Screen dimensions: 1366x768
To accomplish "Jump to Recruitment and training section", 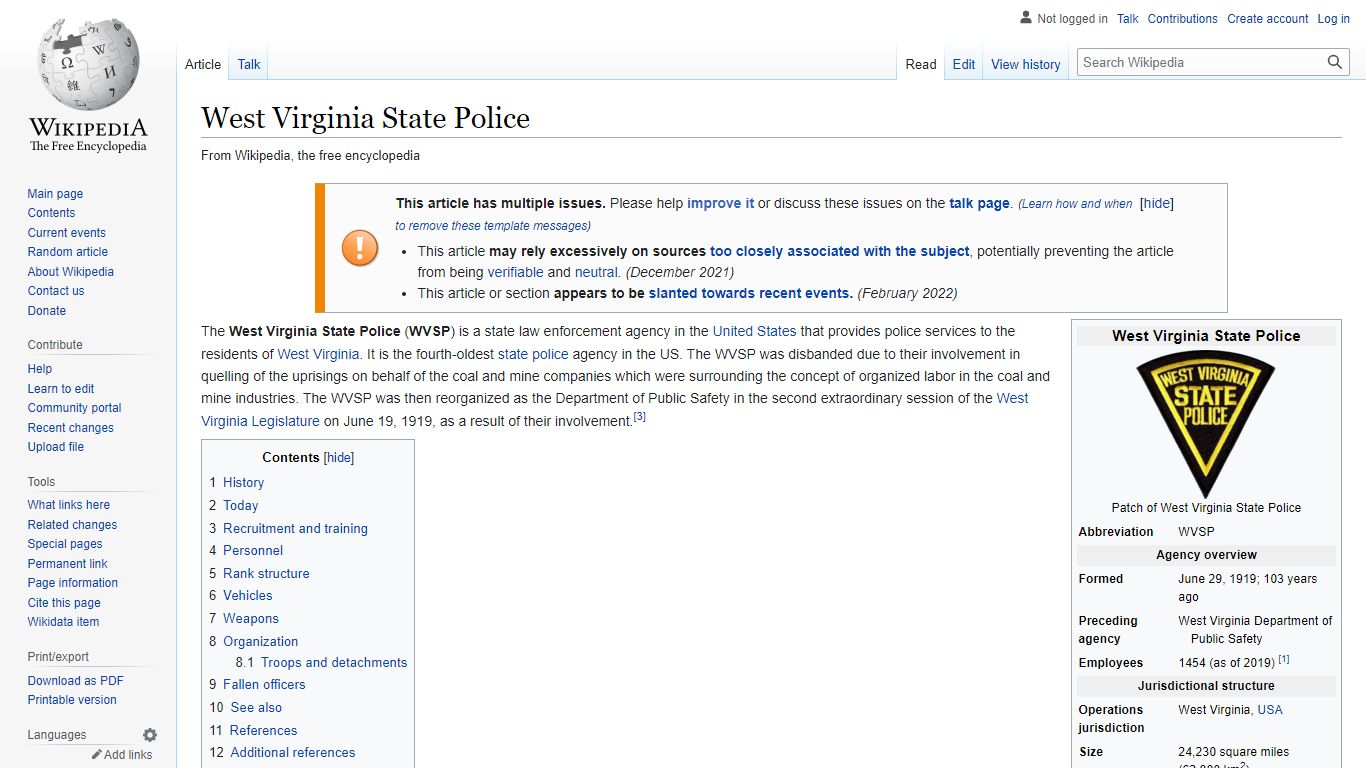I will pos(295,528).
